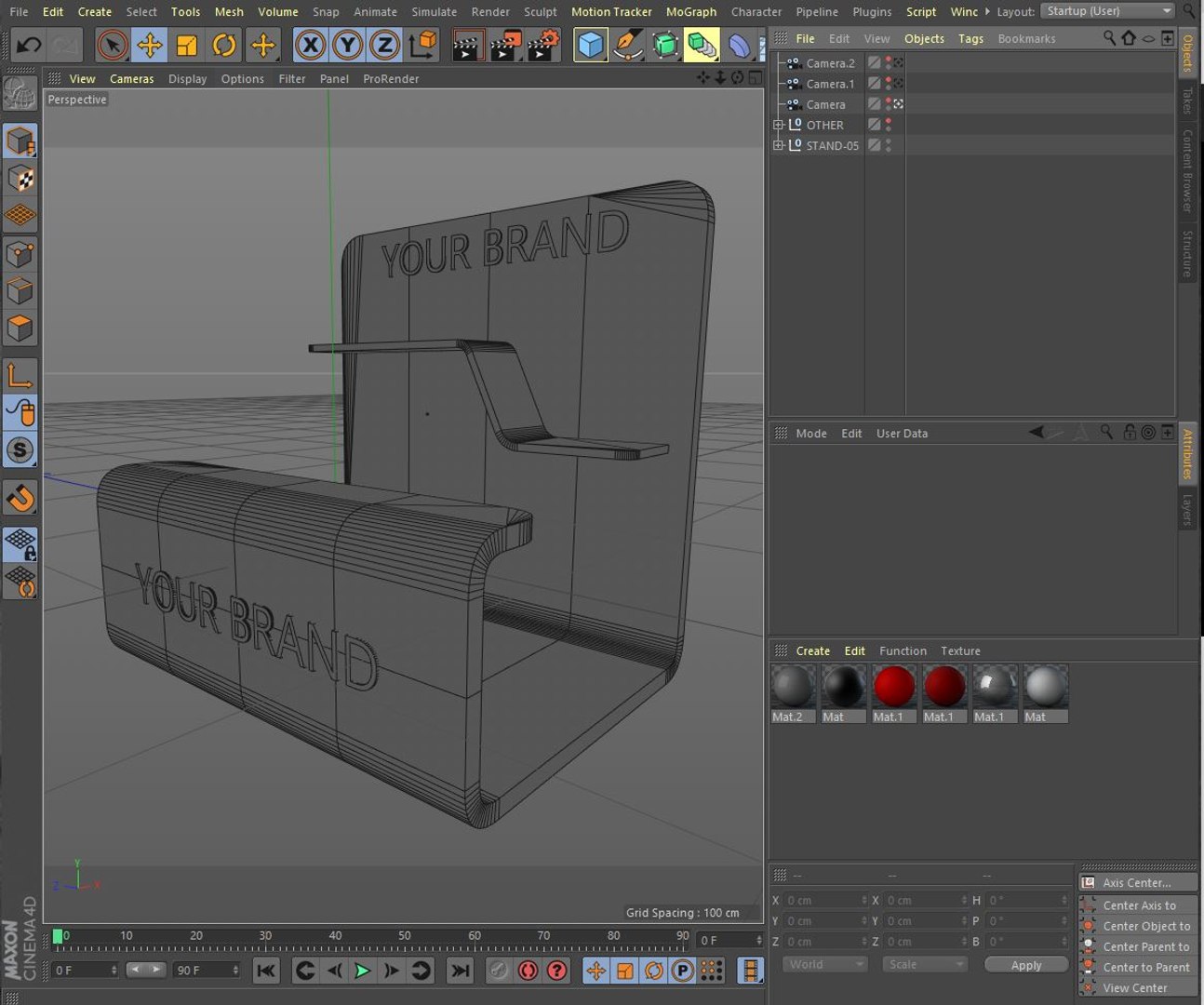This screenshot has width=1204, height=1005.
Task: Switch to the Attributes side tab
Action: (1188, 453)
